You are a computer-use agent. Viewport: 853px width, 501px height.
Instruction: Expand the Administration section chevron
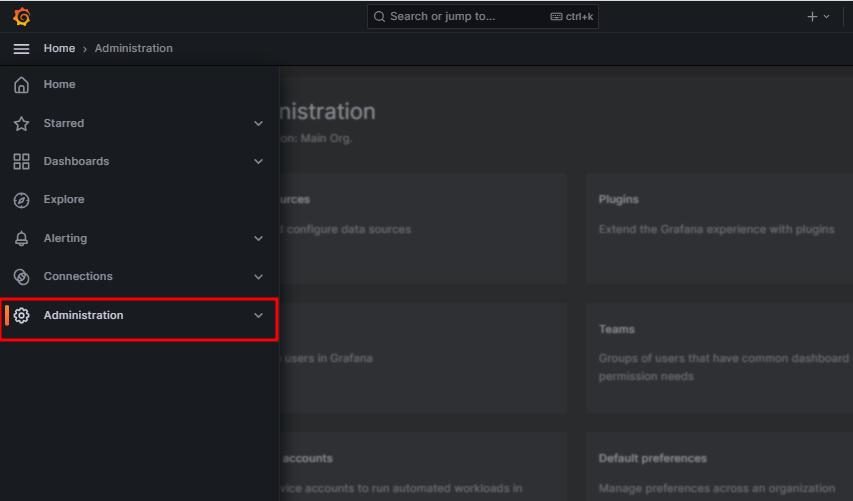(x=258, y=316)
